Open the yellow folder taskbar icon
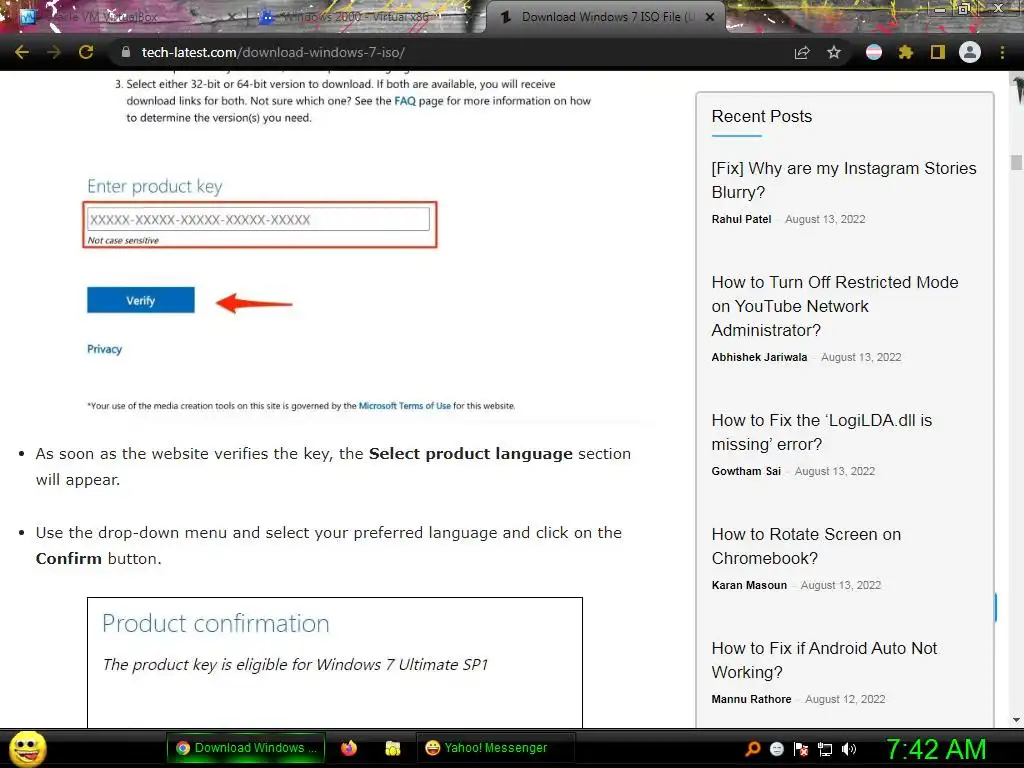Viewport: 1024px width, 768px height. coord(392,748)
